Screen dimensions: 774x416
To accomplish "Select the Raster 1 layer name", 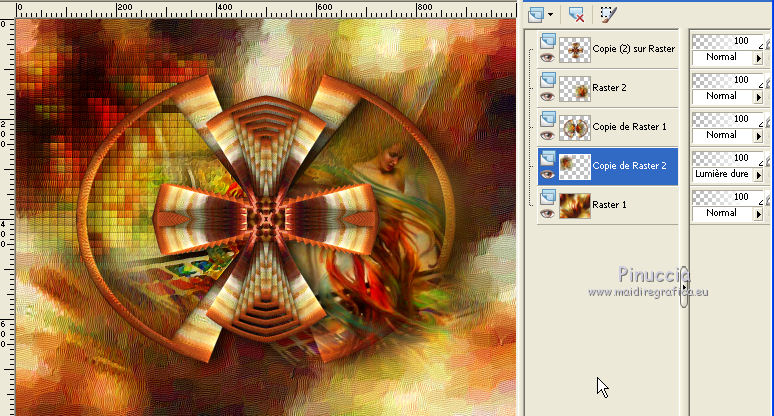I will pyautogui.click(x=609, y=204).
